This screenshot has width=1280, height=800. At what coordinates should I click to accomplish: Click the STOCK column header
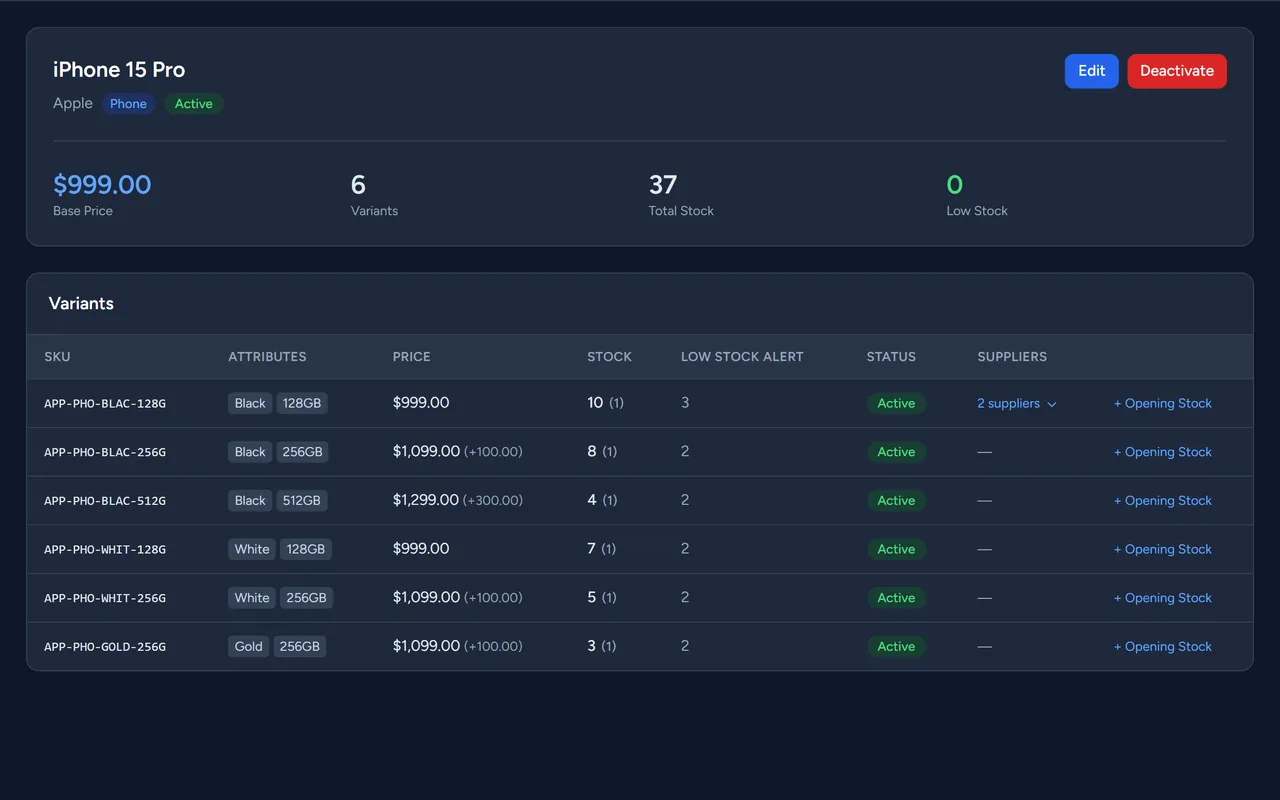pos(609,357)
